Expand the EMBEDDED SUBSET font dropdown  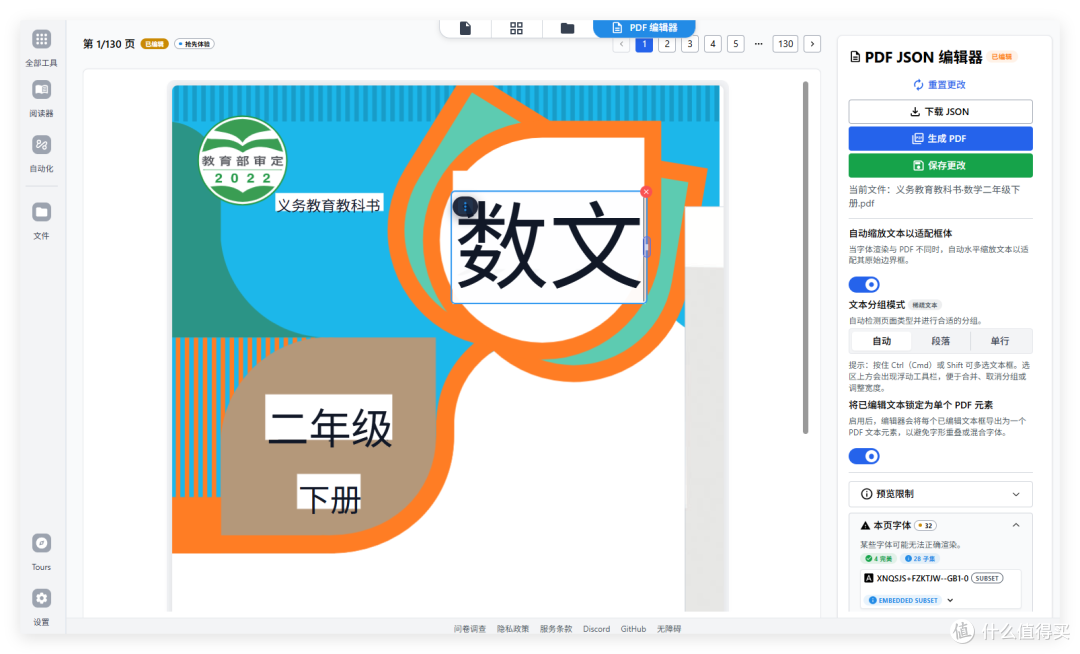point(951,600)
